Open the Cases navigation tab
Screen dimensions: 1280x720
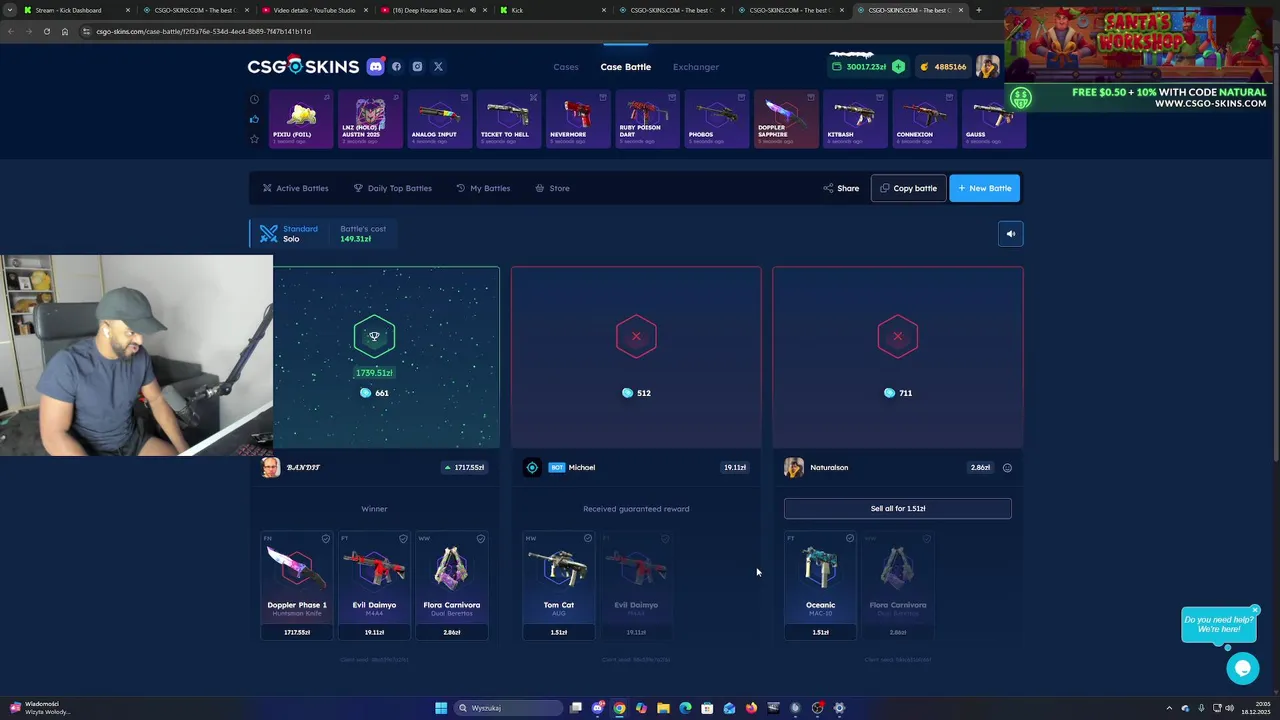pos(566,67)
